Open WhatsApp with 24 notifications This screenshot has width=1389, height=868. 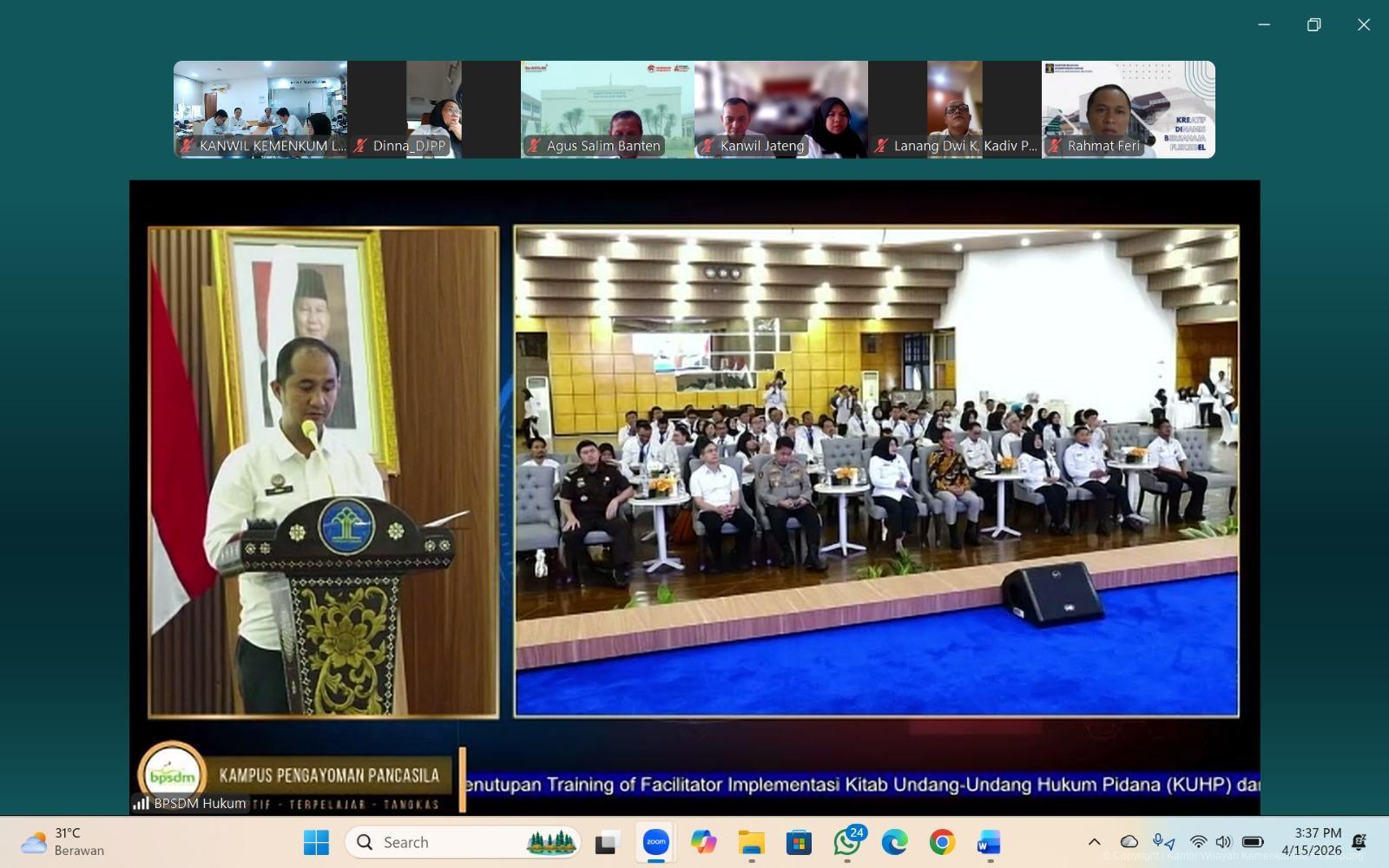pyautogui.click(x=846, y=842)
